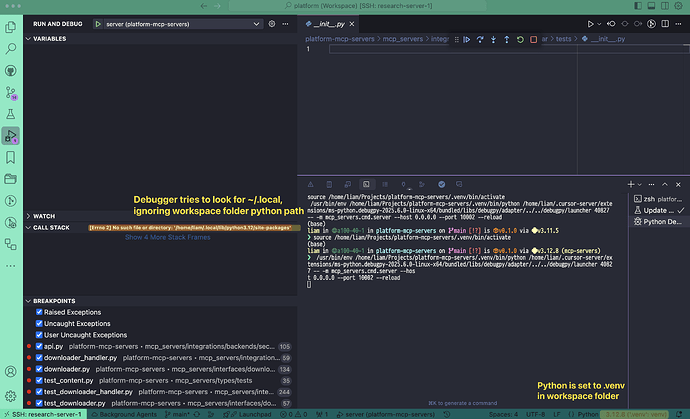Click the workspace search bar in title
The image size is (690, 419).
pos(357,6)
